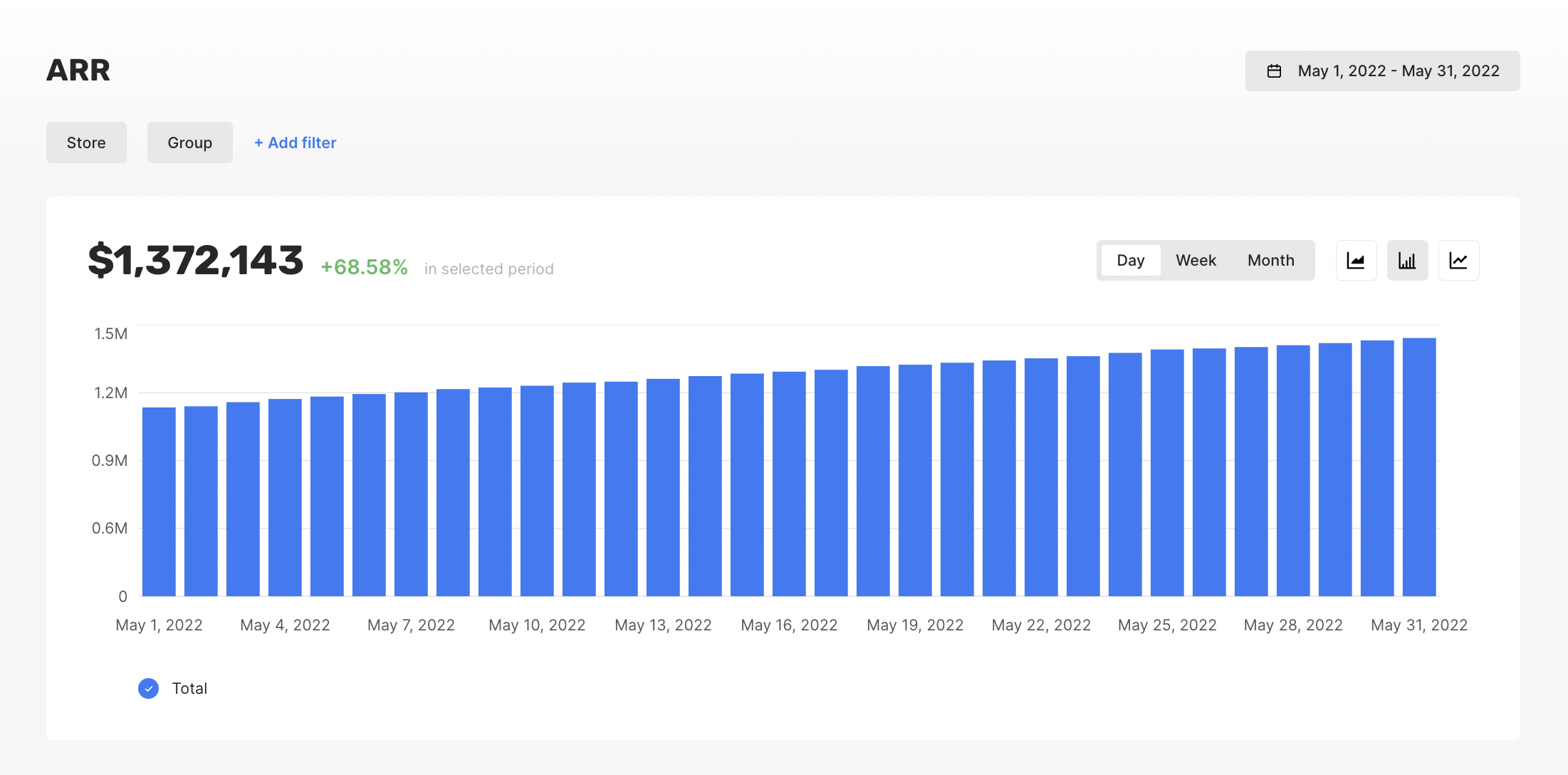Screen dimensions: 1568x775
Task: Click the May 31, 2022 bar
Action: (1419, 467)
